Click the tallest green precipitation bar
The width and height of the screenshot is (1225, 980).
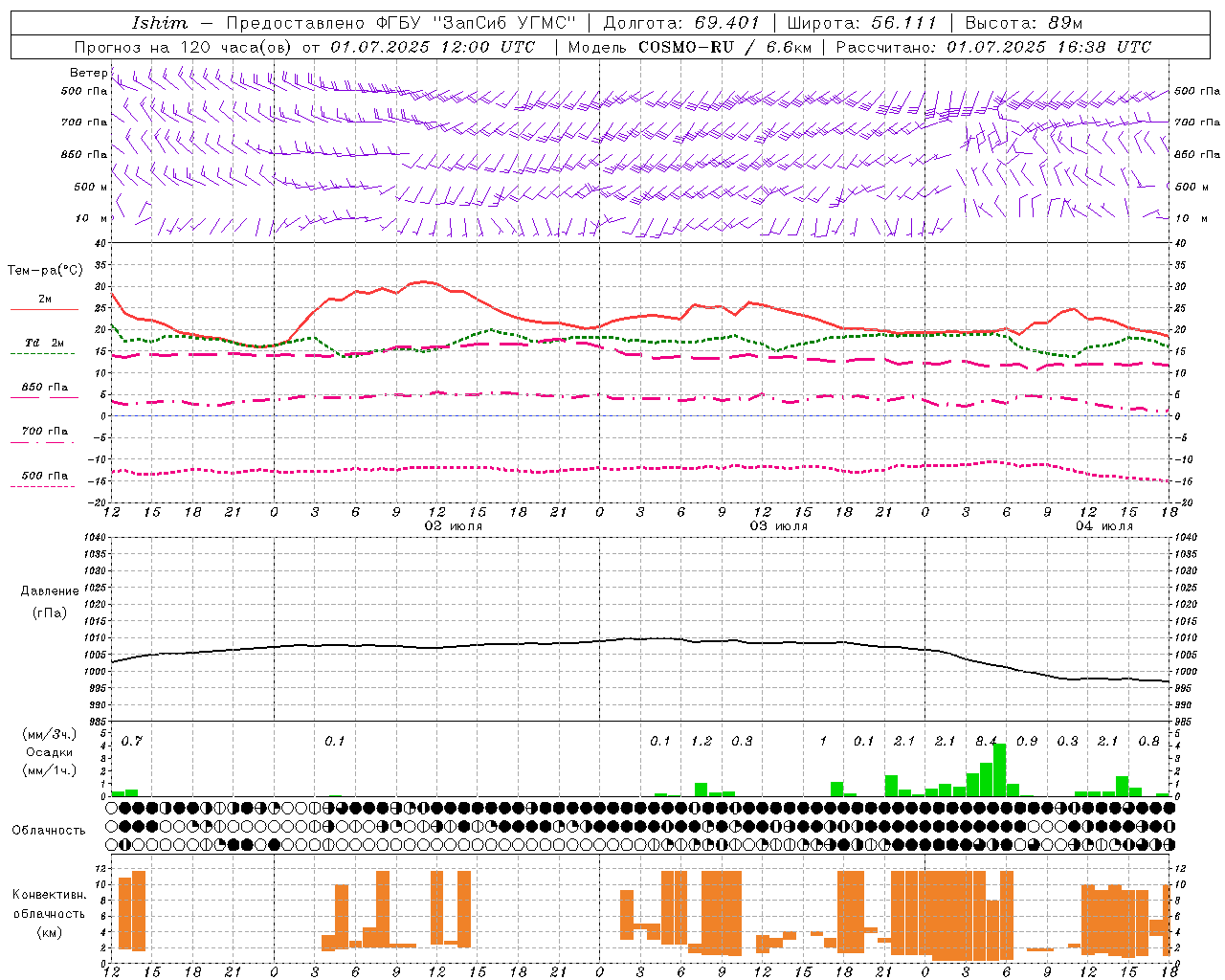point(1000,769)
